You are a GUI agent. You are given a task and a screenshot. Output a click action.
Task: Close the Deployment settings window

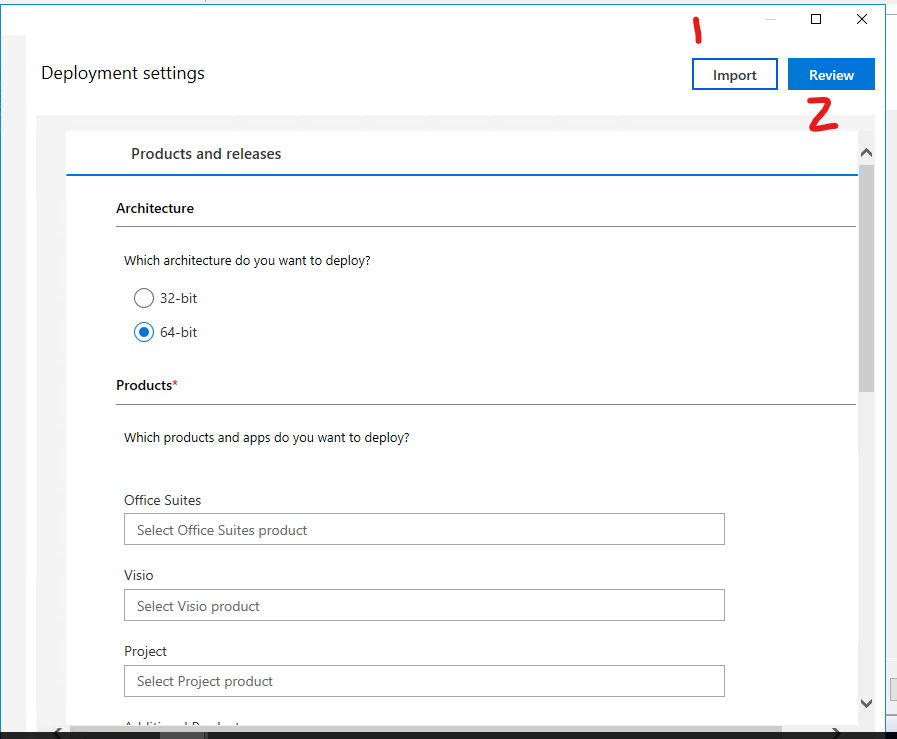point(862,19)
